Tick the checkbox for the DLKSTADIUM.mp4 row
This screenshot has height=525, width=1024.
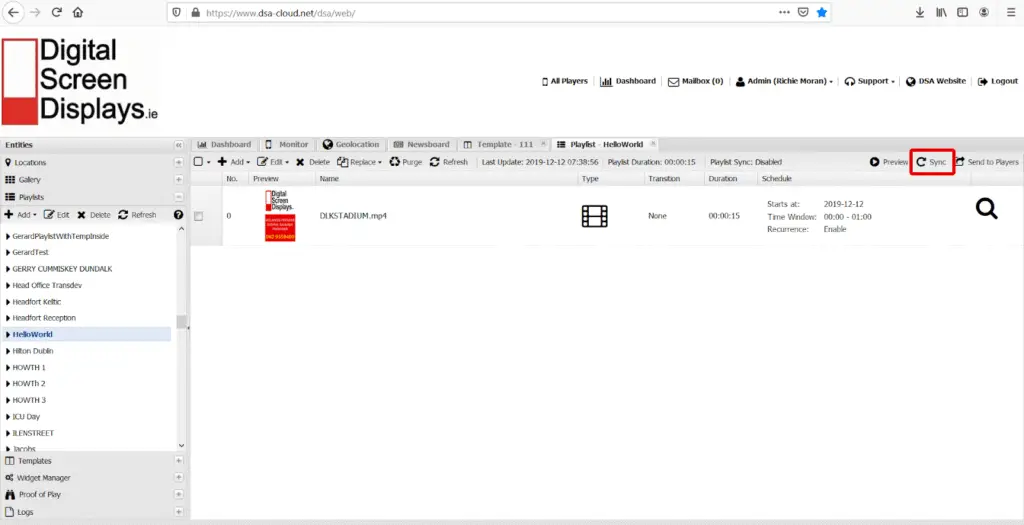tap(199, 216)
